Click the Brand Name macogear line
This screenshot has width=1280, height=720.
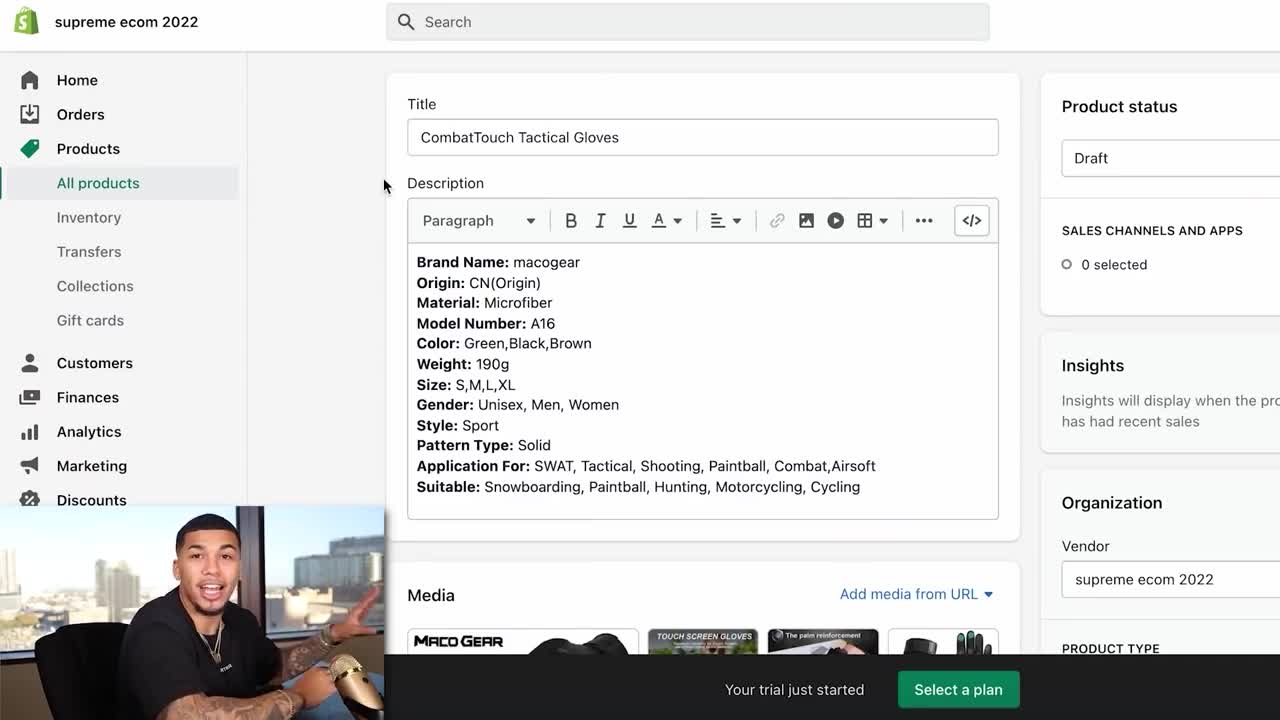[x=498, y=262]
